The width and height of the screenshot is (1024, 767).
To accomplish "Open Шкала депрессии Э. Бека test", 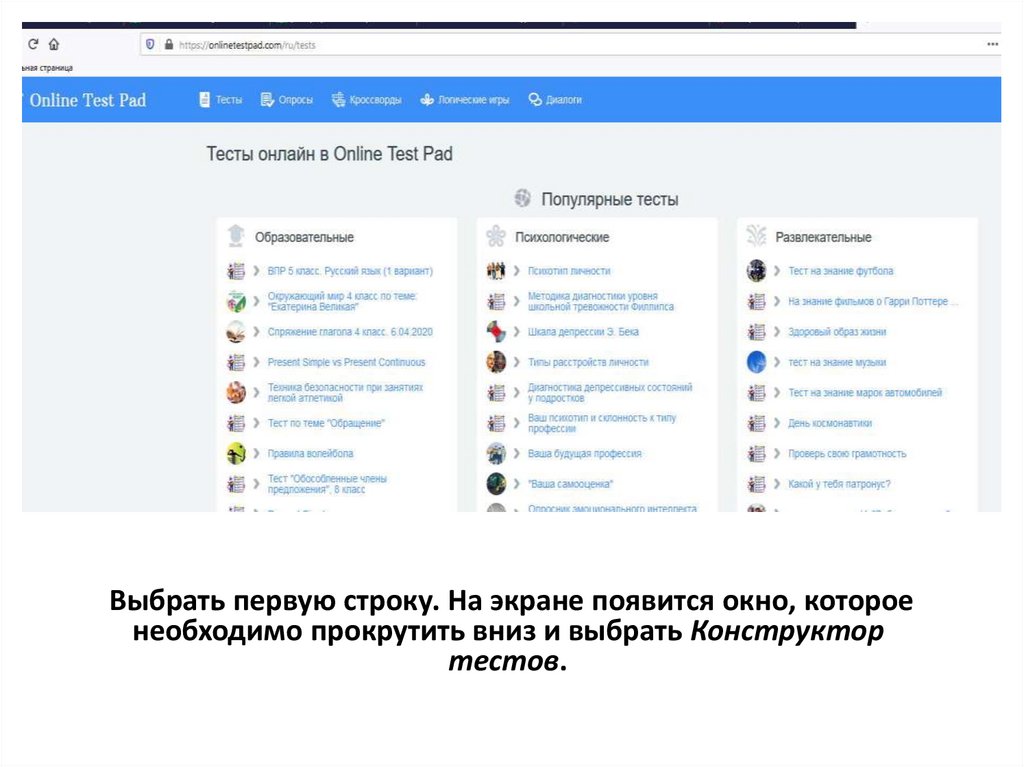I will point(583,332).
